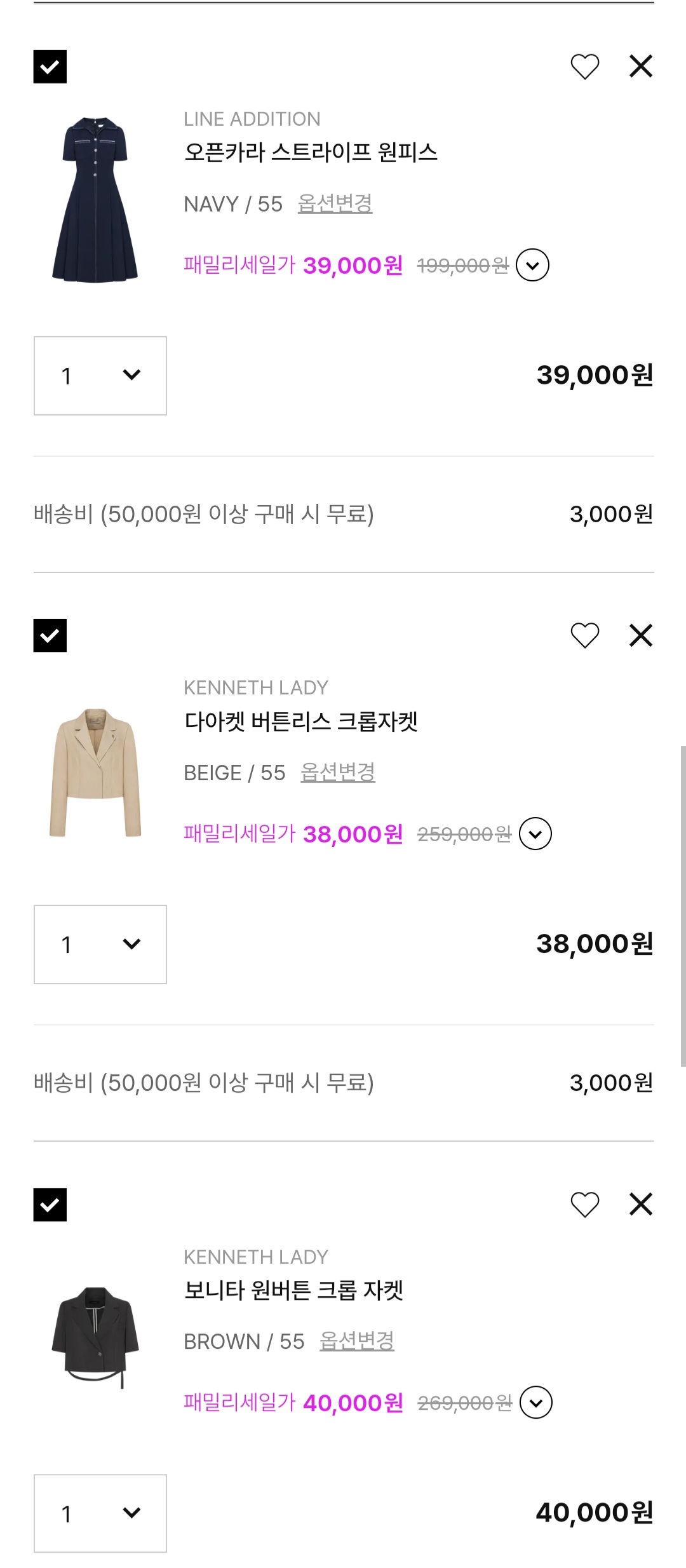686x1568 pixels.
Task: Show price breakdown beside 269,000원
Action: pos(536,1402)
